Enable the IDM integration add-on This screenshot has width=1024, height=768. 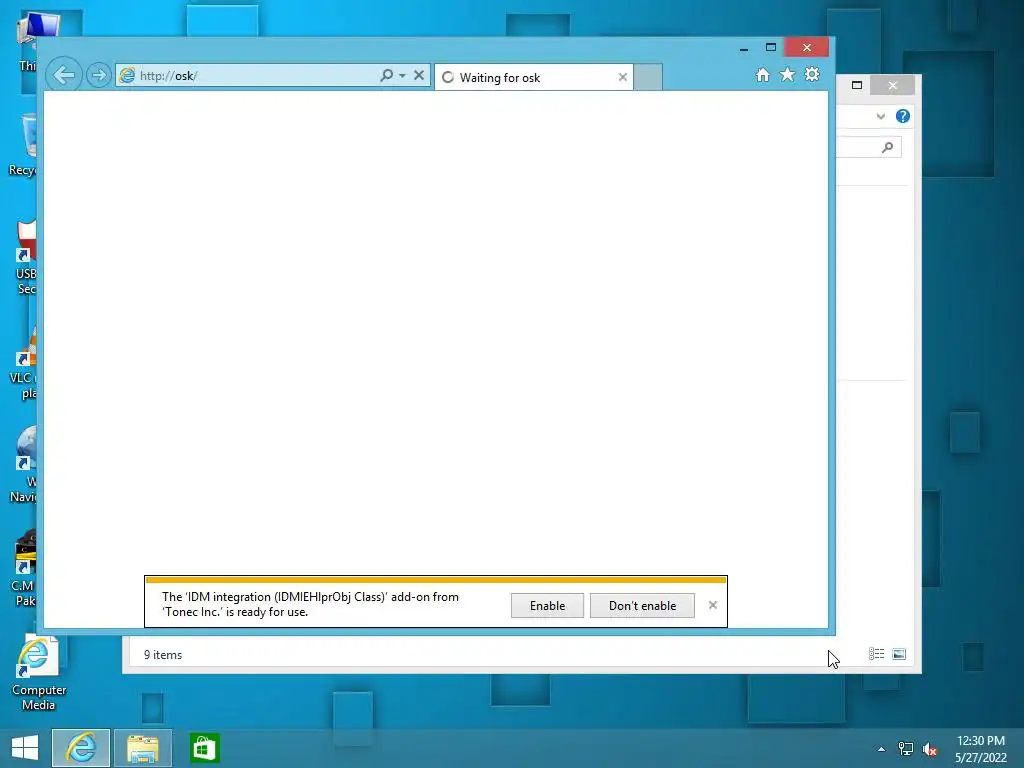pyautogui.click(x=547, y=605)
